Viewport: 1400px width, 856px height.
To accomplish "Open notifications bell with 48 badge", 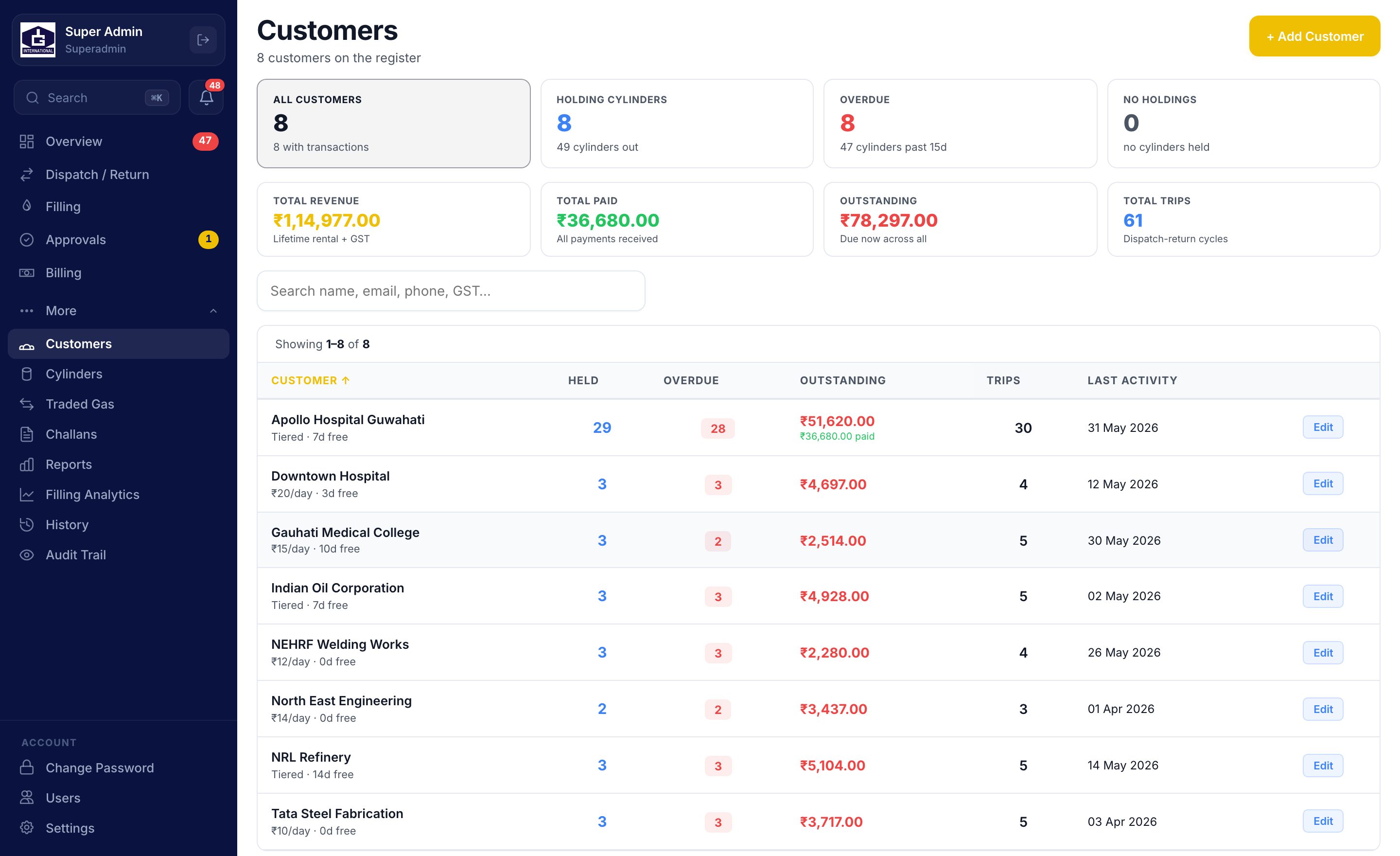I will pyautogui.click(x=206, y=97).
